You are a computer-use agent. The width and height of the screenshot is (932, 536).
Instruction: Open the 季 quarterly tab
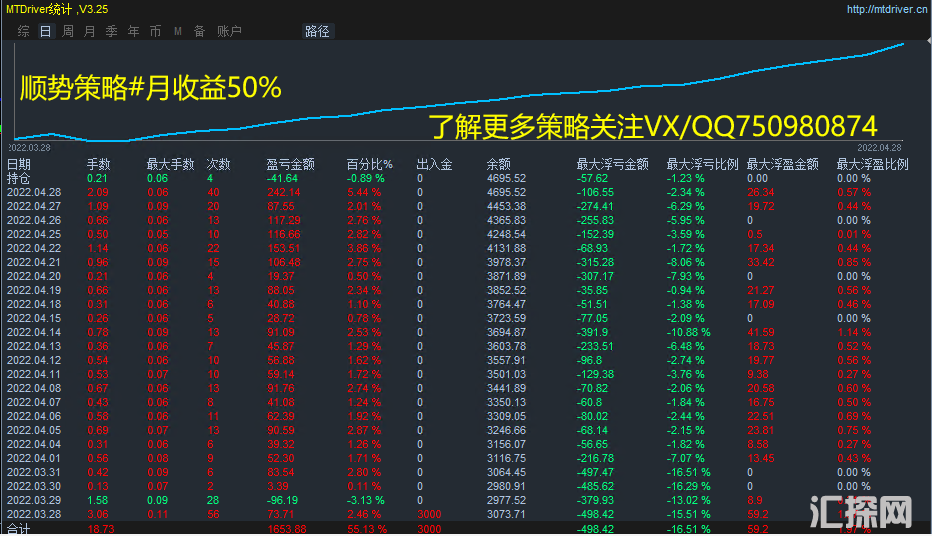[x=112, y=31]
